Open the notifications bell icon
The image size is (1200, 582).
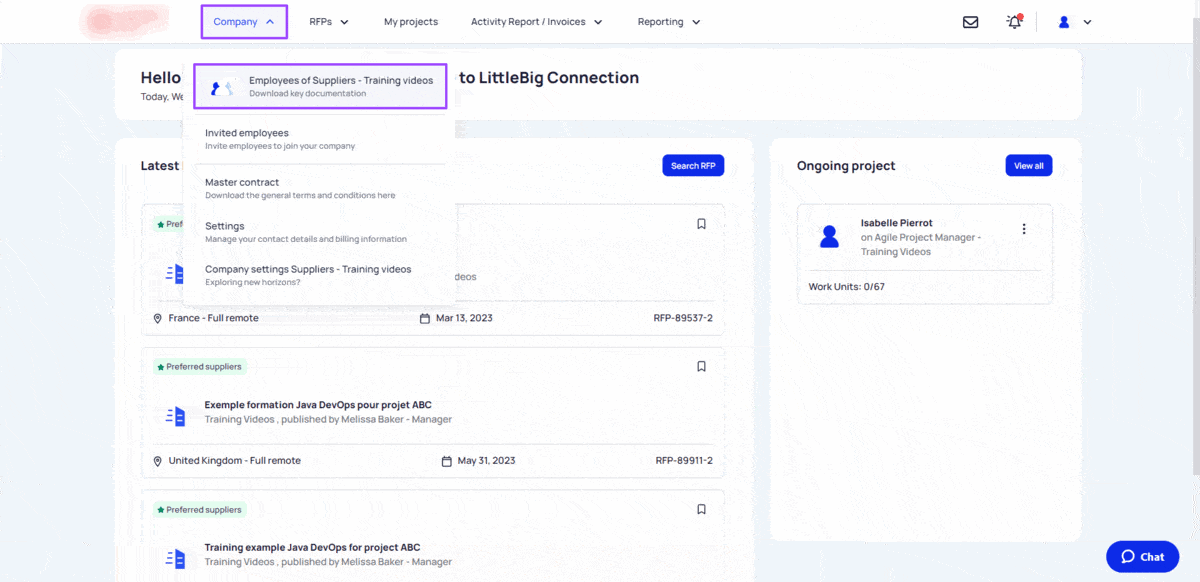tap(1014, 22)
